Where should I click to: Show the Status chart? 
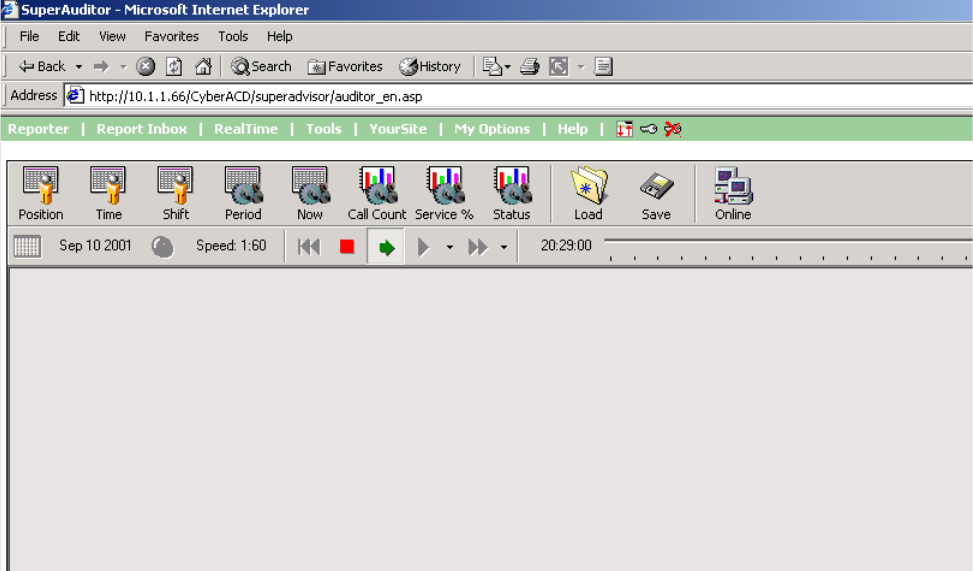(x=511, y=193)
